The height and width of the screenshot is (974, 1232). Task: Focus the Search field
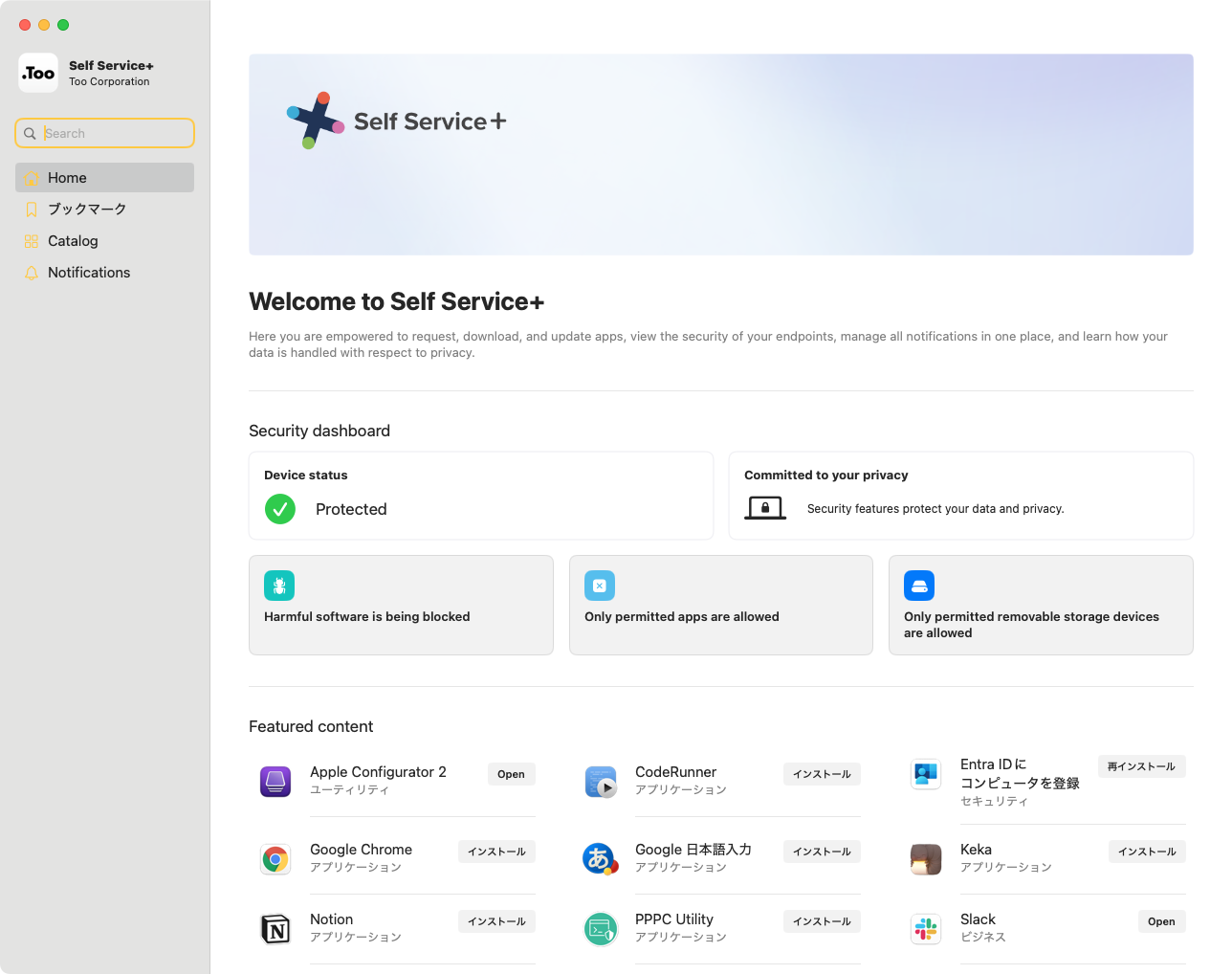(x=115, y=134)
